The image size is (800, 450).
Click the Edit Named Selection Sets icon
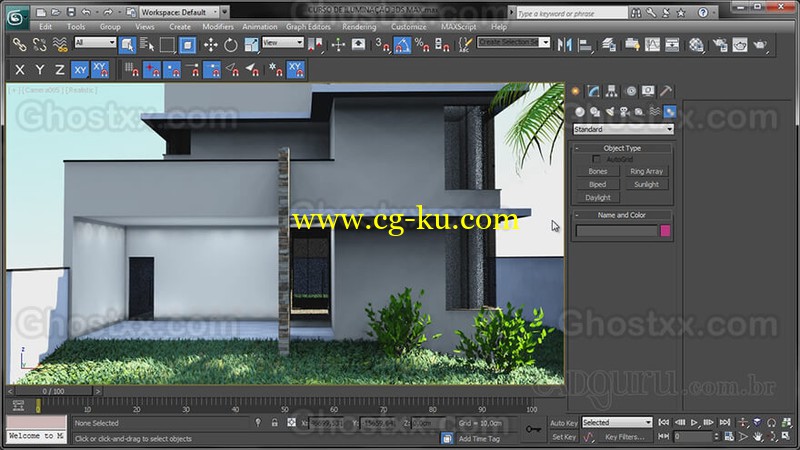point(464,45)
